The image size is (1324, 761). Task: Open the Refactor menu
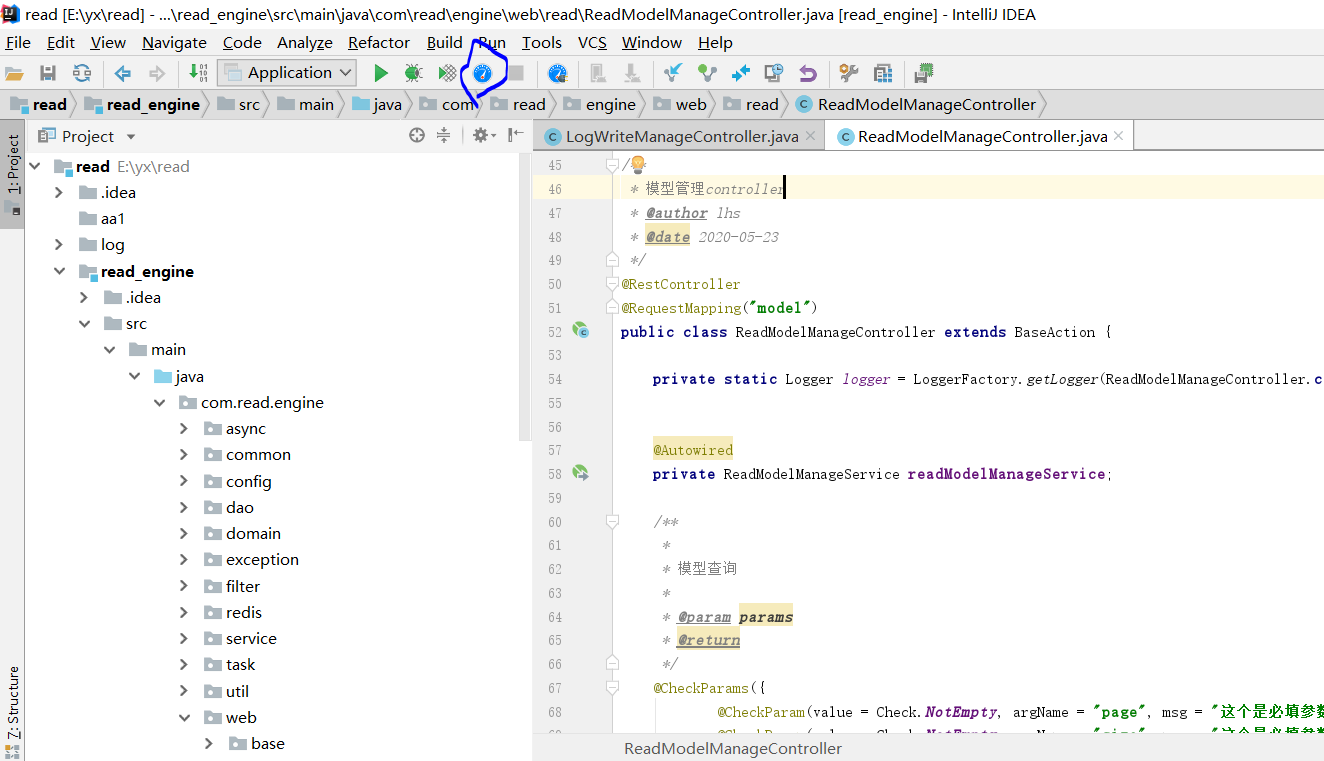tap(378, 42)
